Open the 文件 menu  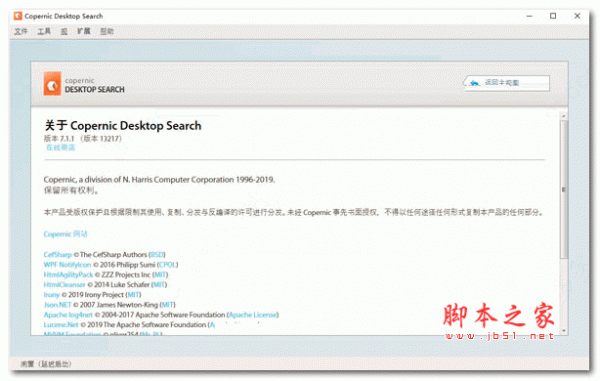click(x=21, y=31)
